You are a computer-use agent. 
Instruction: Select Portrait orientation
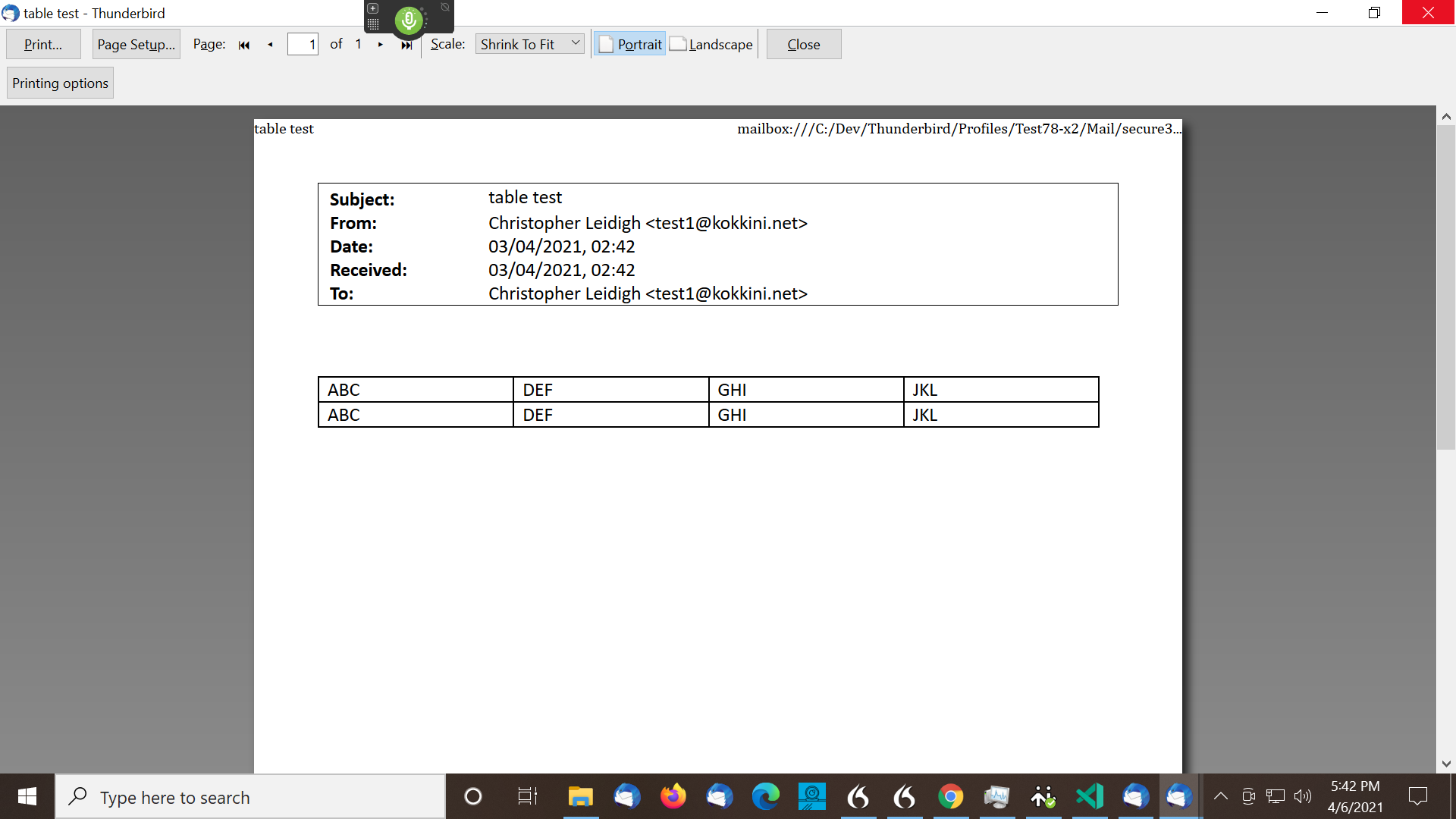point(629,45)
